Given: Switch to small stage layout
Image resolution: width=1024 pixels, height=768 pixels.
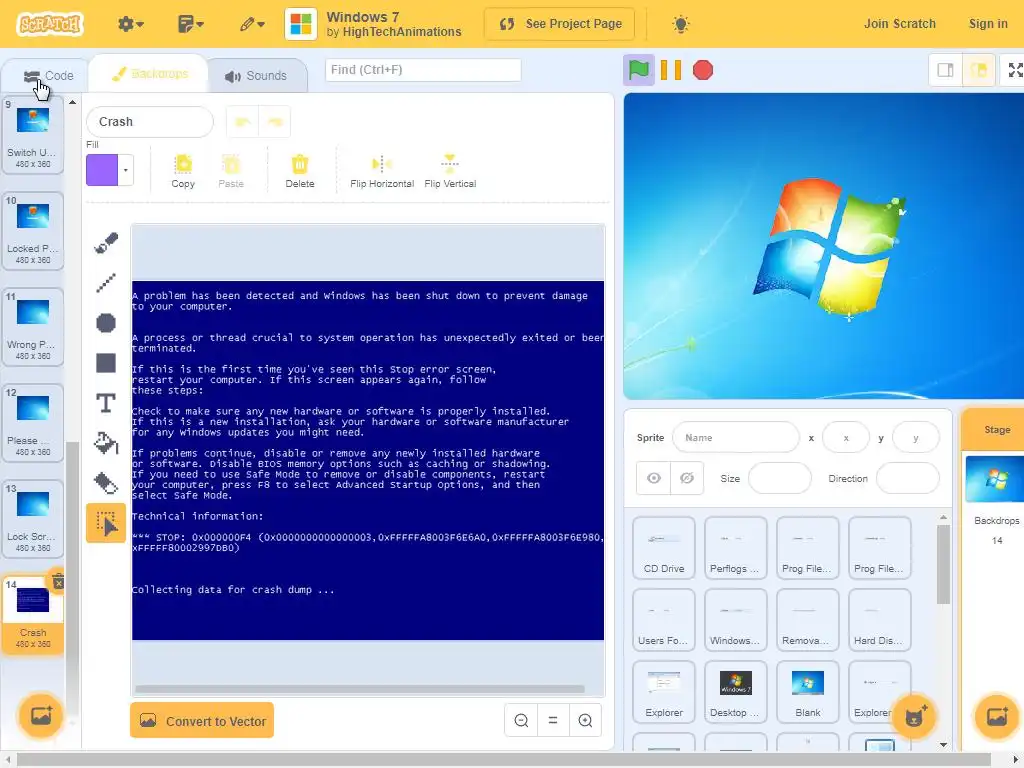Looking at the screenshot, I should click(945, 70).
